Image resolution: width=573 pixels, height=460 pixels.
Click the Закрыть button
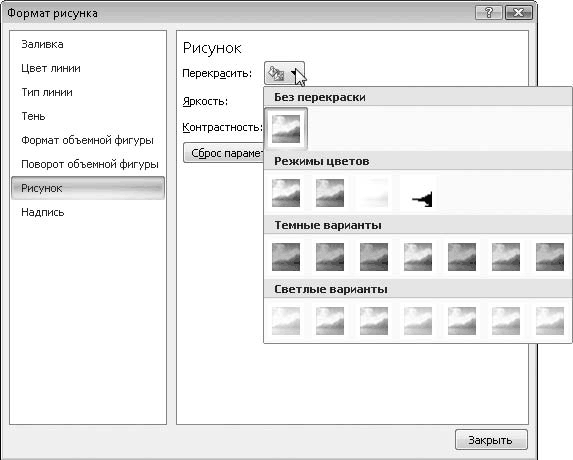coord(491,440)
